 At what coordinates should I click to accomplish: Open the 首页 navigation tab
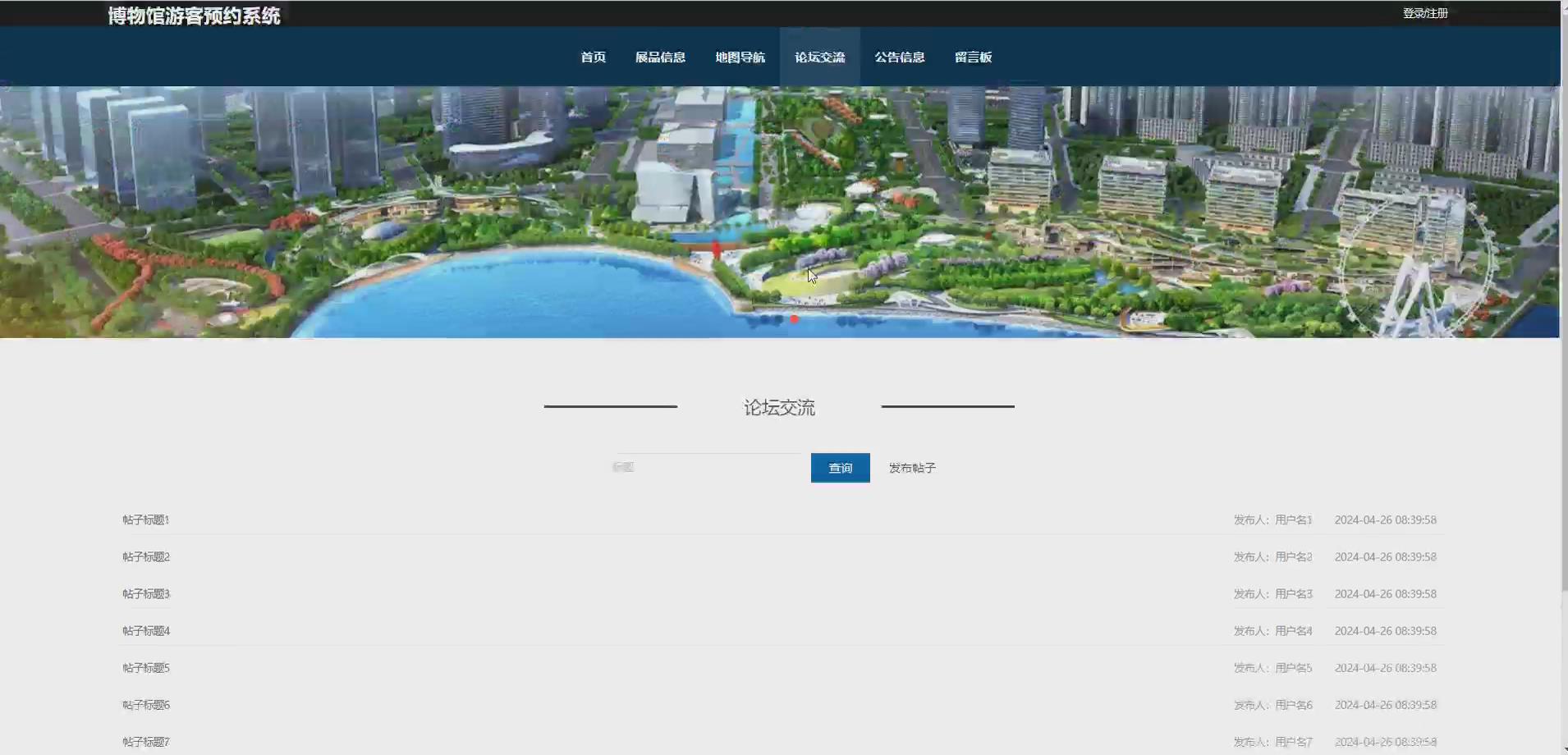coord(593,57)
